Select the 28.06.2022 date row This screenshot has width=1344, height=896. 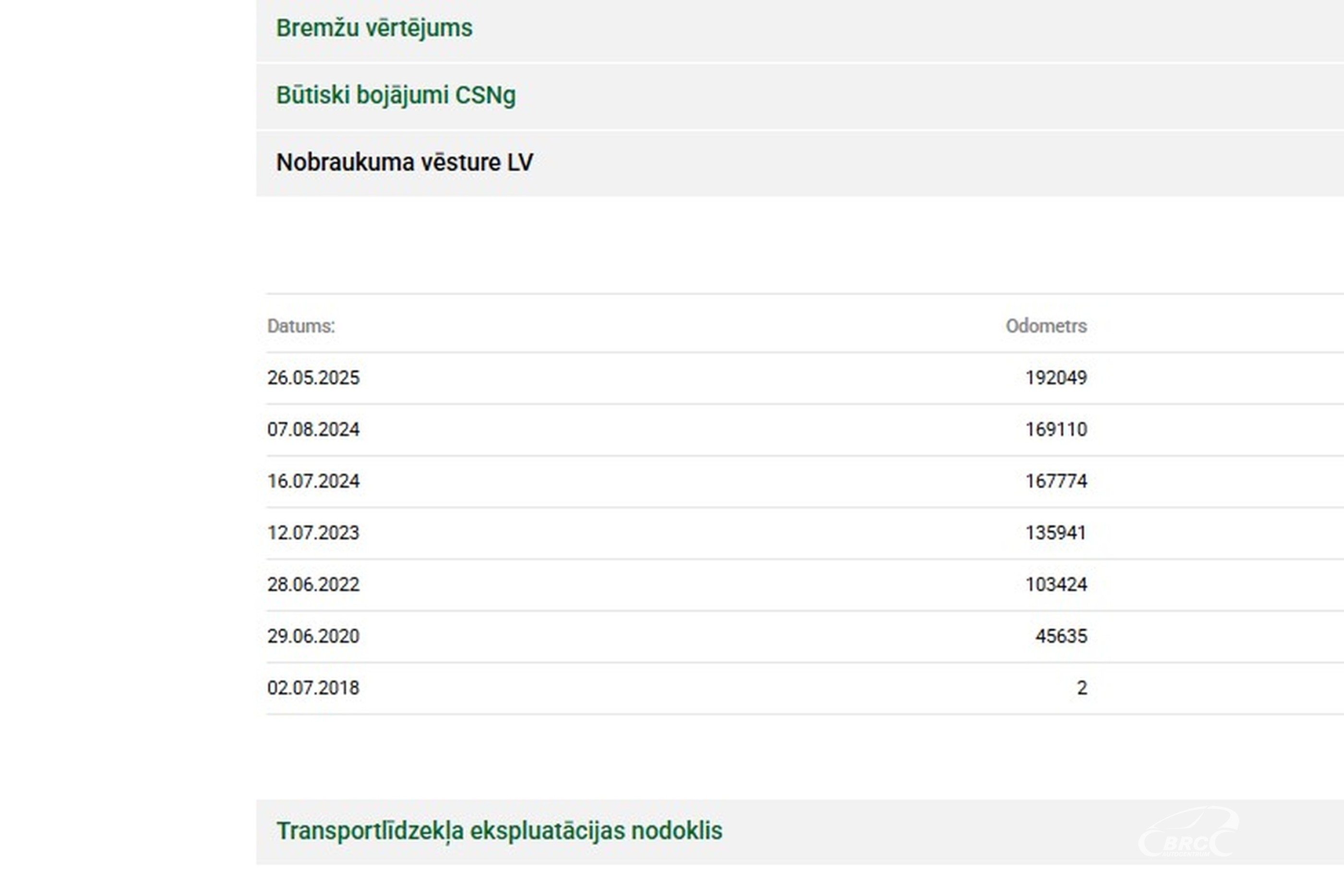click(313, 585)
